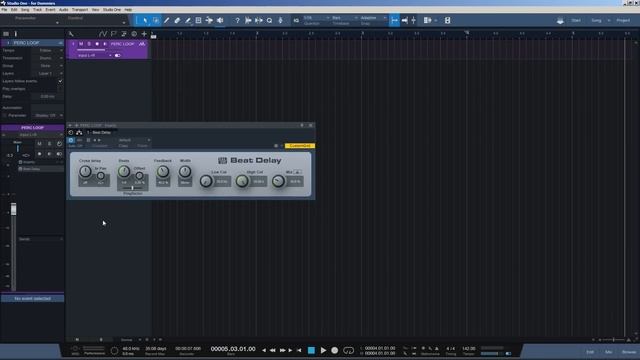This screenshot has height=360, width=640.
Task: Select the Range tool
Action: (156, 20)
